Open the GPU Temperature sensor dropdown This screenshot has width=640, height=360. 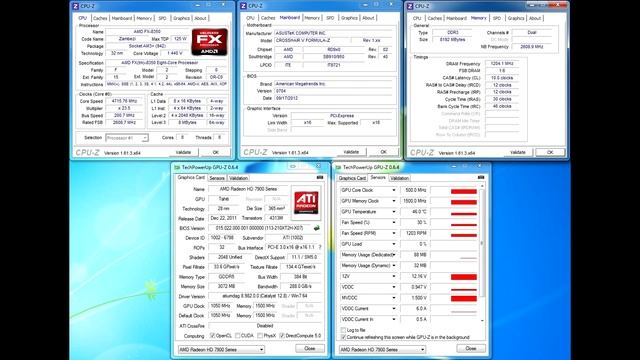393,212
